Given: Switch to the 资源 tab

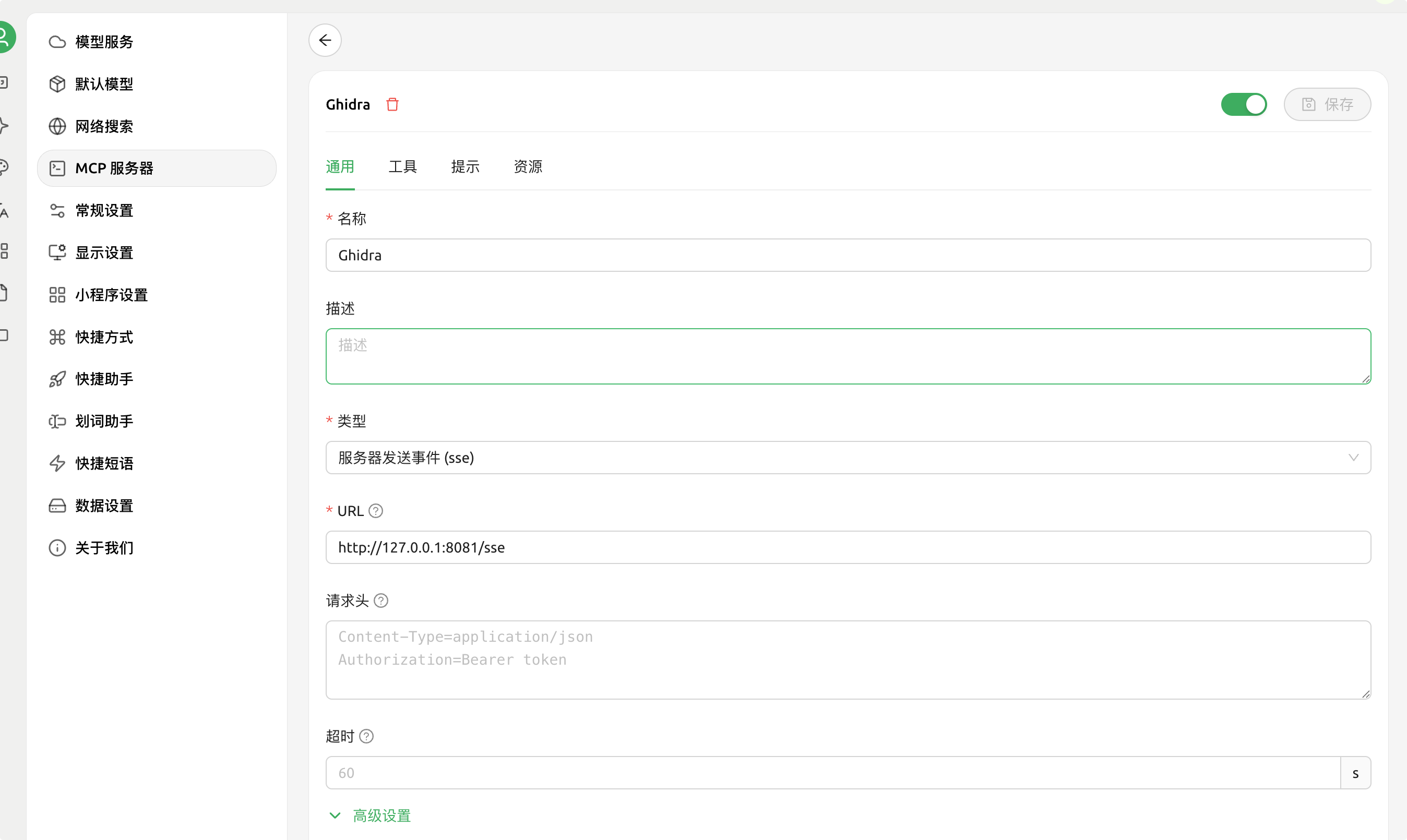Looking at the screenshot, I should [x=527, y=166].
